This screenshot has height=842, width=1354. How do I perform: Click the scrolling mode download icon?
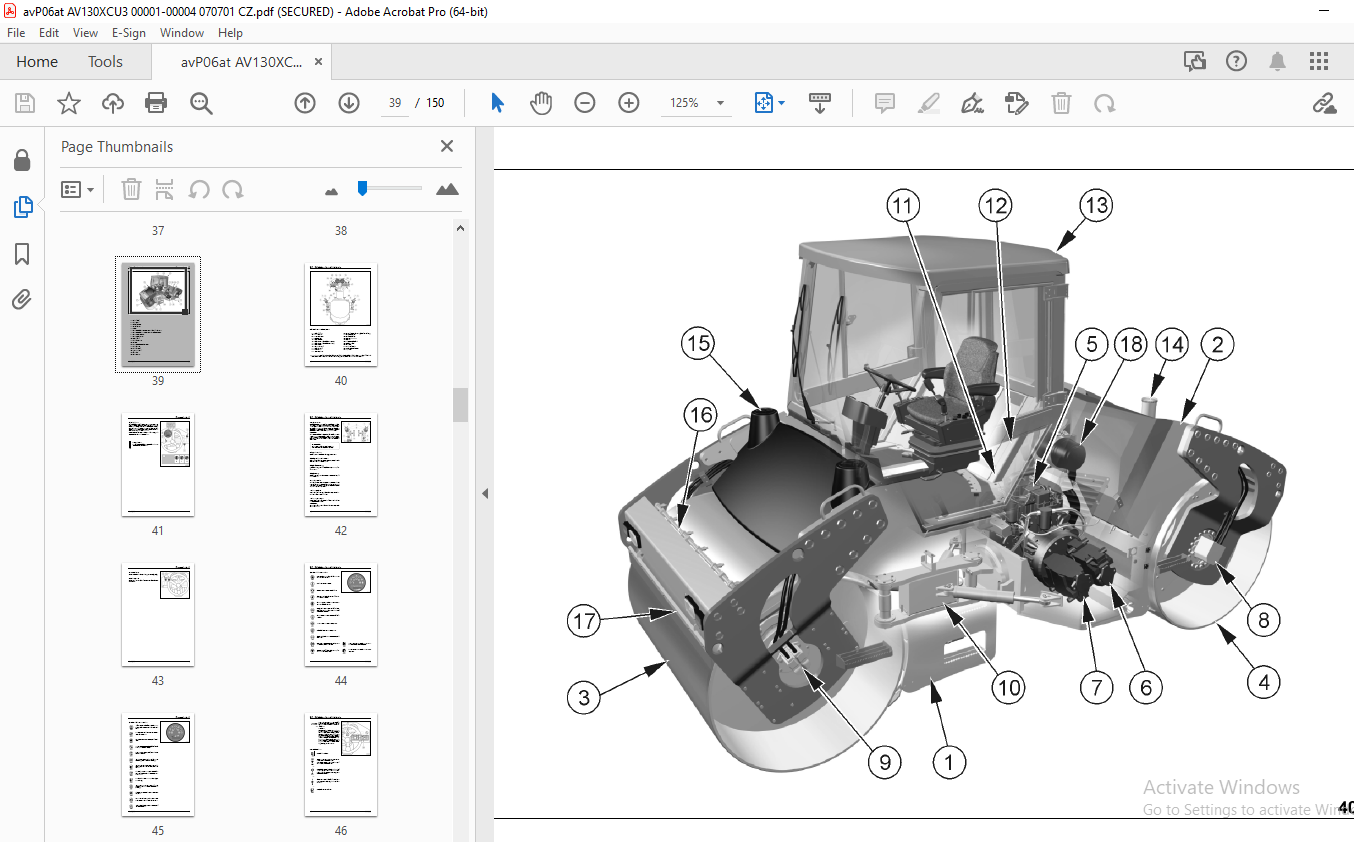[x=820, y=103]
